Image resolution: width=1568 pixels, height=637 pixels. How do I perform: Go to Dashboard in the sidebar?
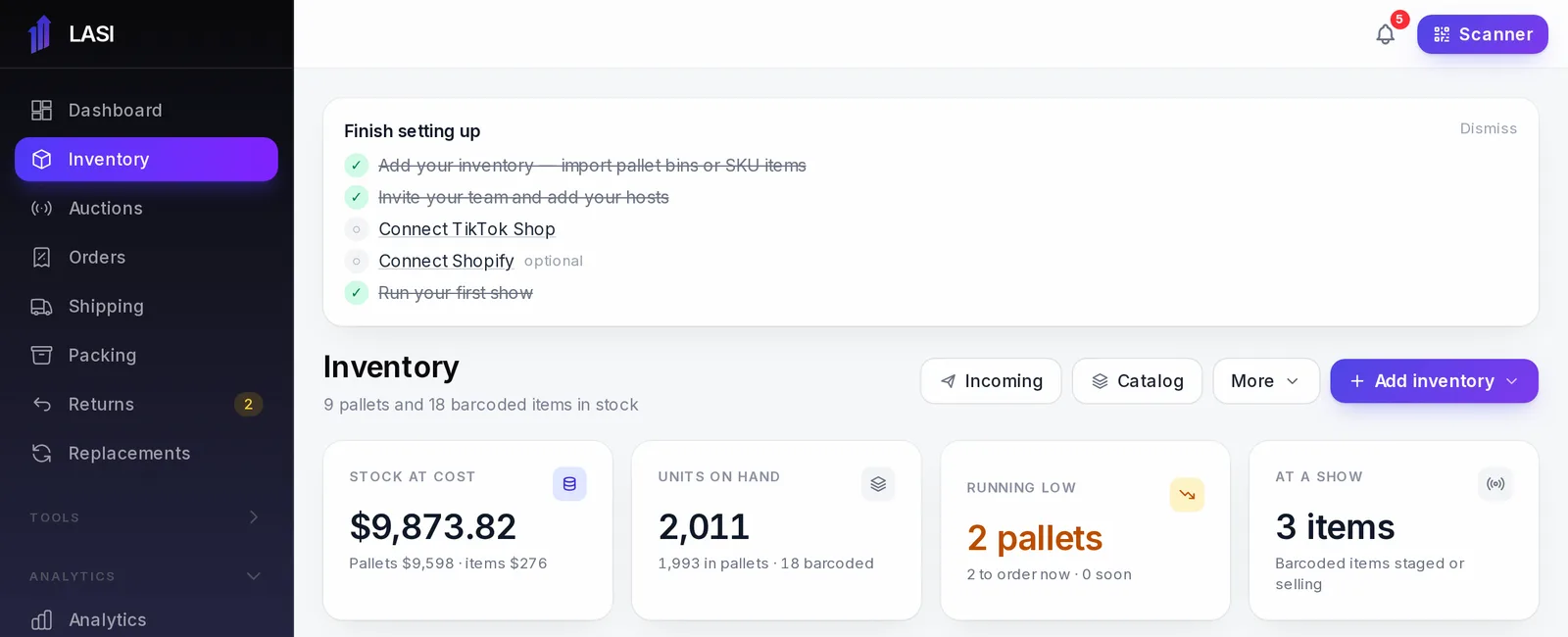click(x=146, y=111)
